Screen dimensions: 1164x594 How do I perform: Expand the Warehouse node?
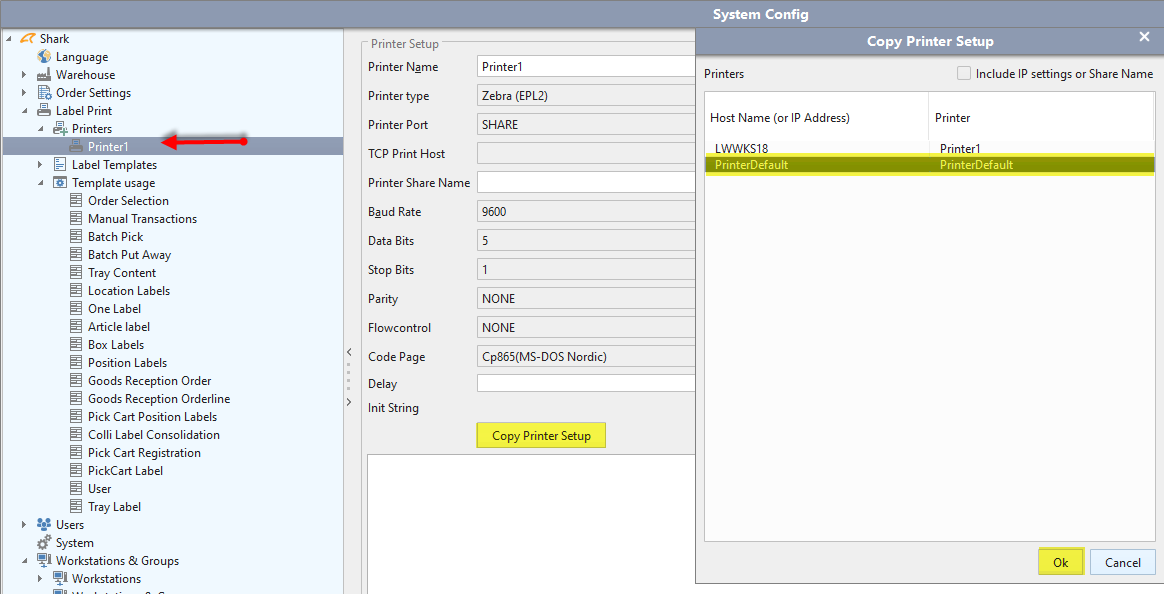pyautogui.click(x=24, y=74)
